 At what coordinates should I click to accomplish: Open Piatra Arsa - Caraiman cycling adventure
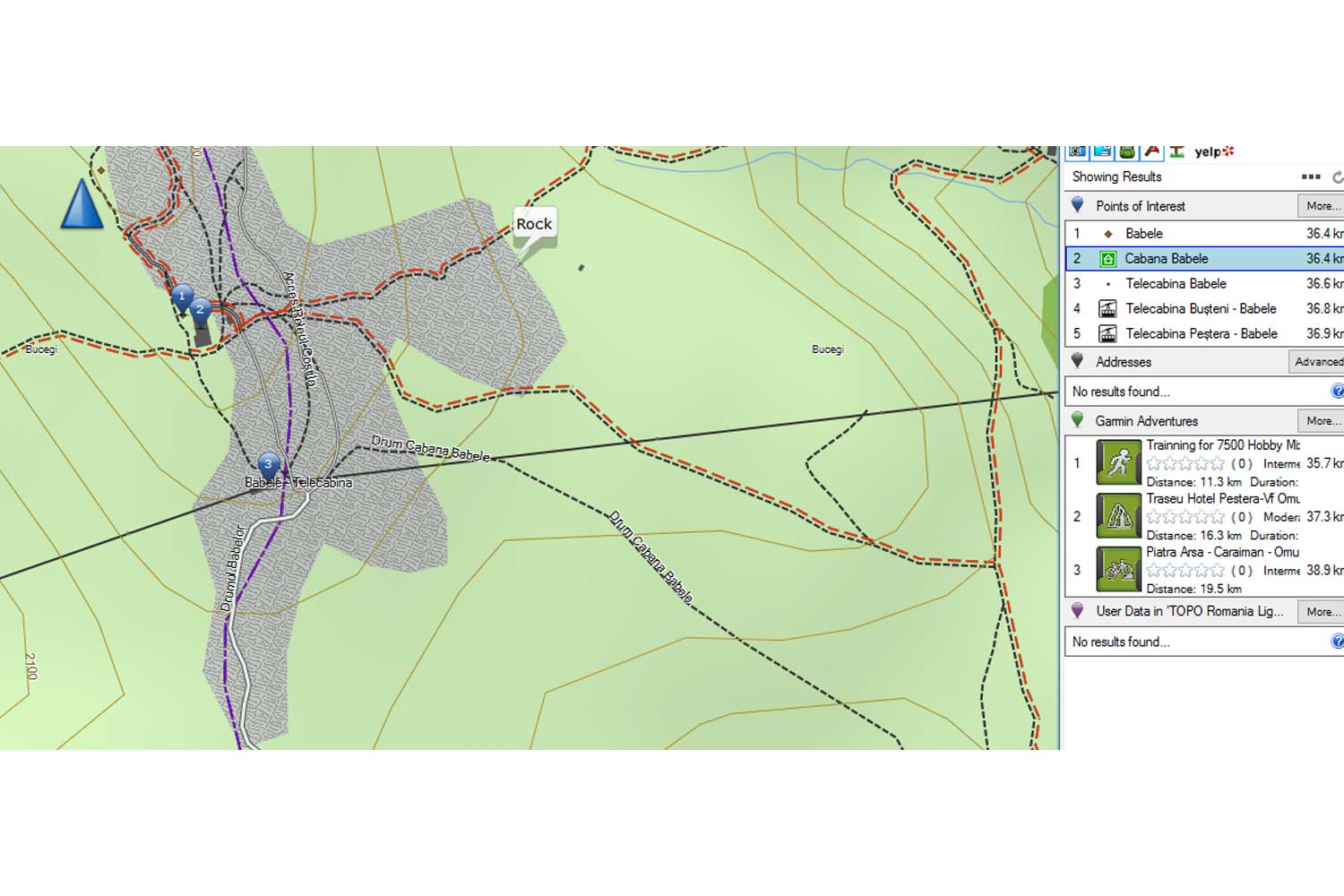click(1222, 553)
